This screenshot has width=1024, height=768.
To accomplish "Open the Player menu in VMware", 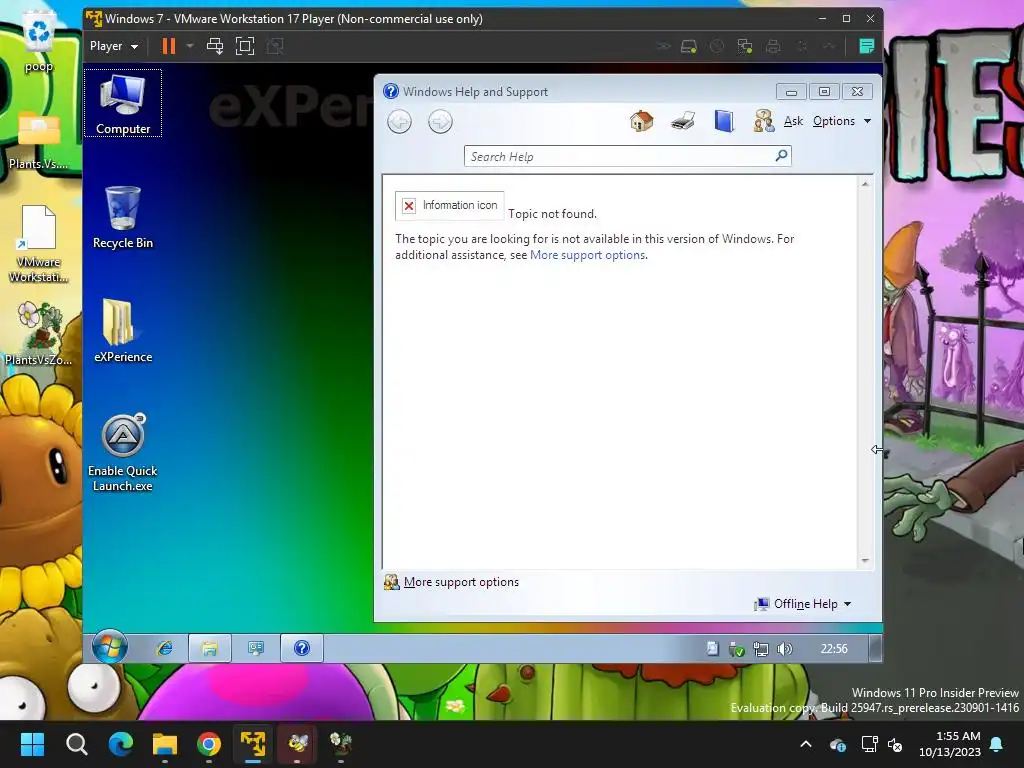I will (114, 46).
